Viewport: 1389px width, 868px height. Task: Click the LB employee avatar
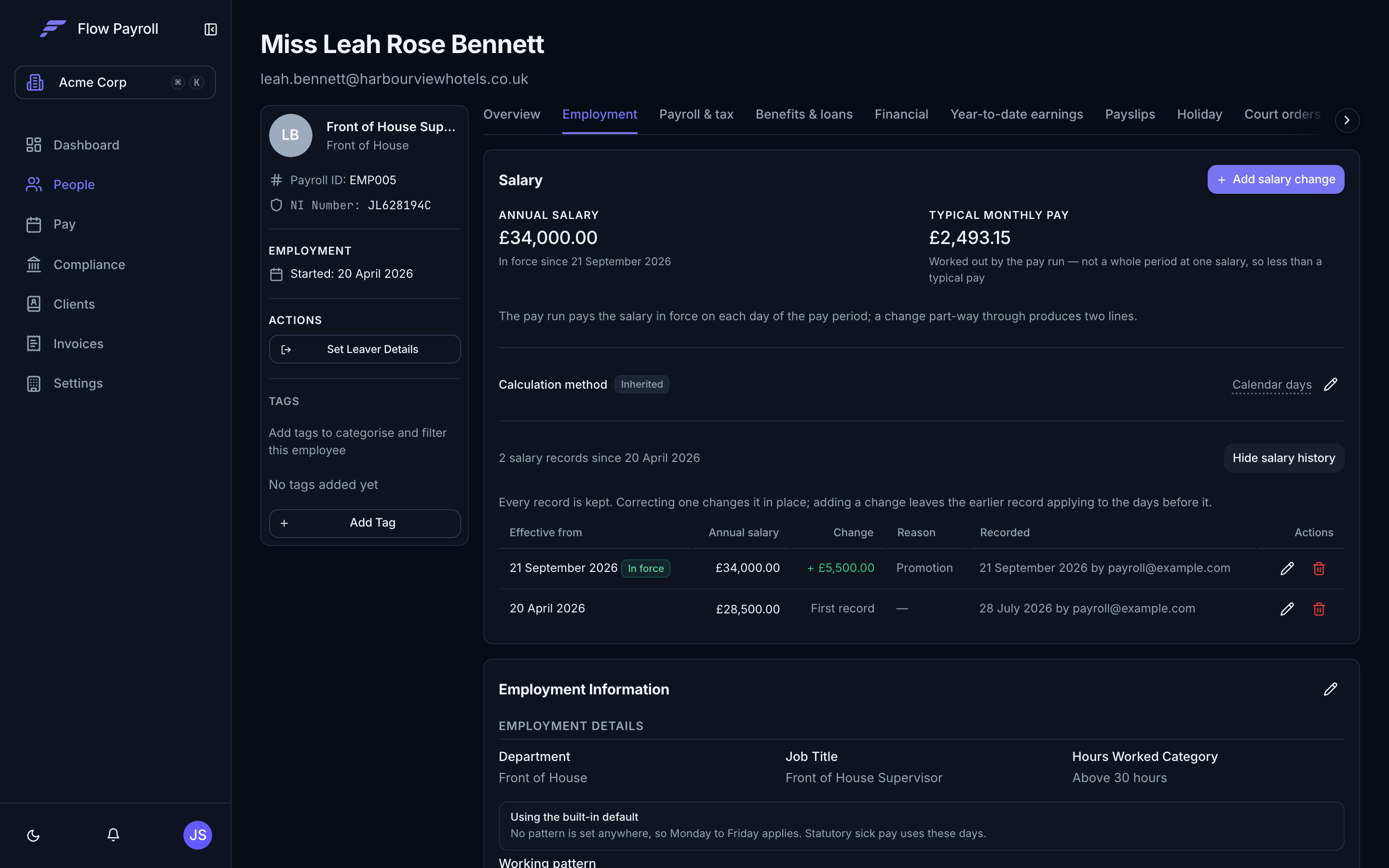[x=290, y=135]
